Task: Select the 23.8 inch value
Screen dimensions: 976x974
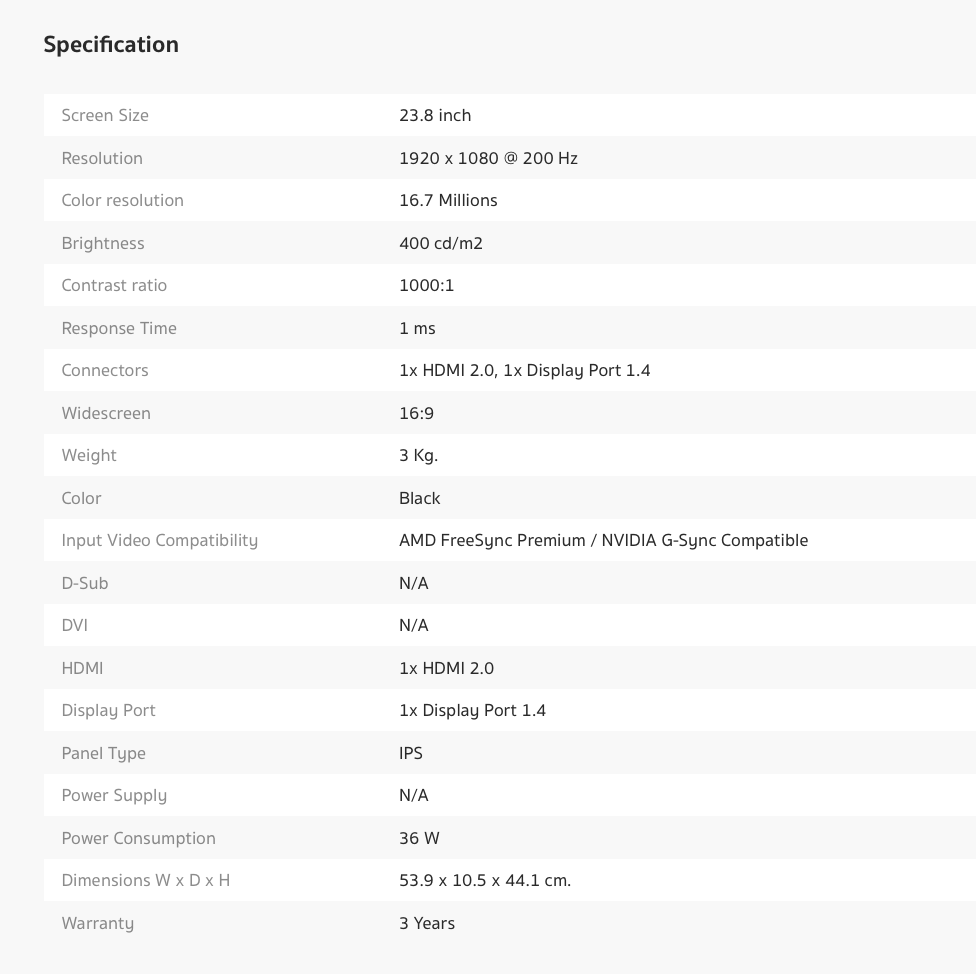Action: tap(435, 115)
